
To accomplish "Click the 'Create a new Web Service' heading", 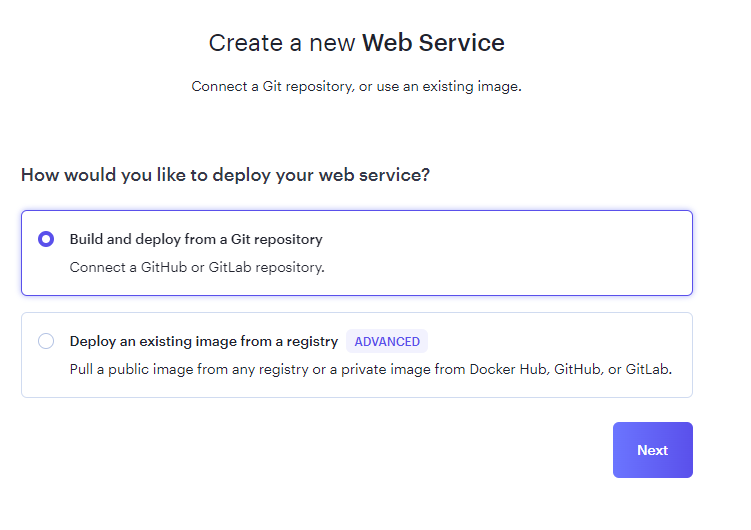I will click(356, 43).
